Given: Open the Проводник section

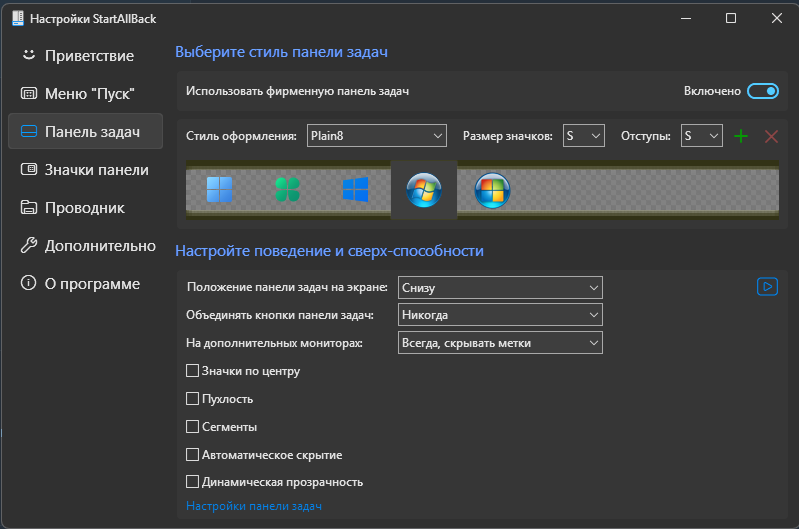Looking at the screenshot, I should coord(86,208).
